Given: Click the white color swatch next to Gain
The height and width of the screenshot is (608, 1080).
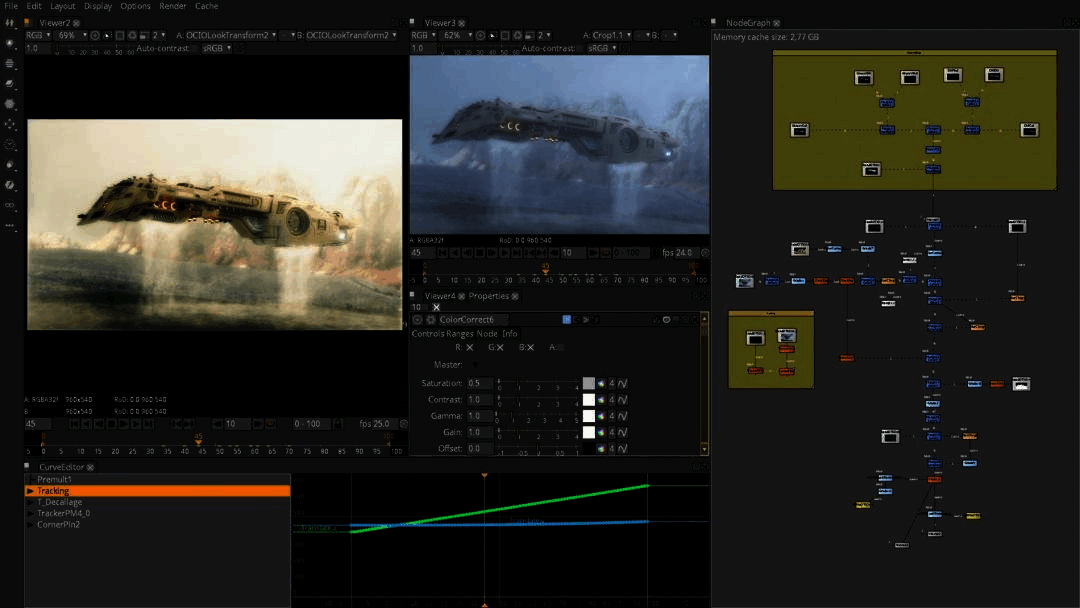Looking at the screenshot, I should [x=588, y=432].
